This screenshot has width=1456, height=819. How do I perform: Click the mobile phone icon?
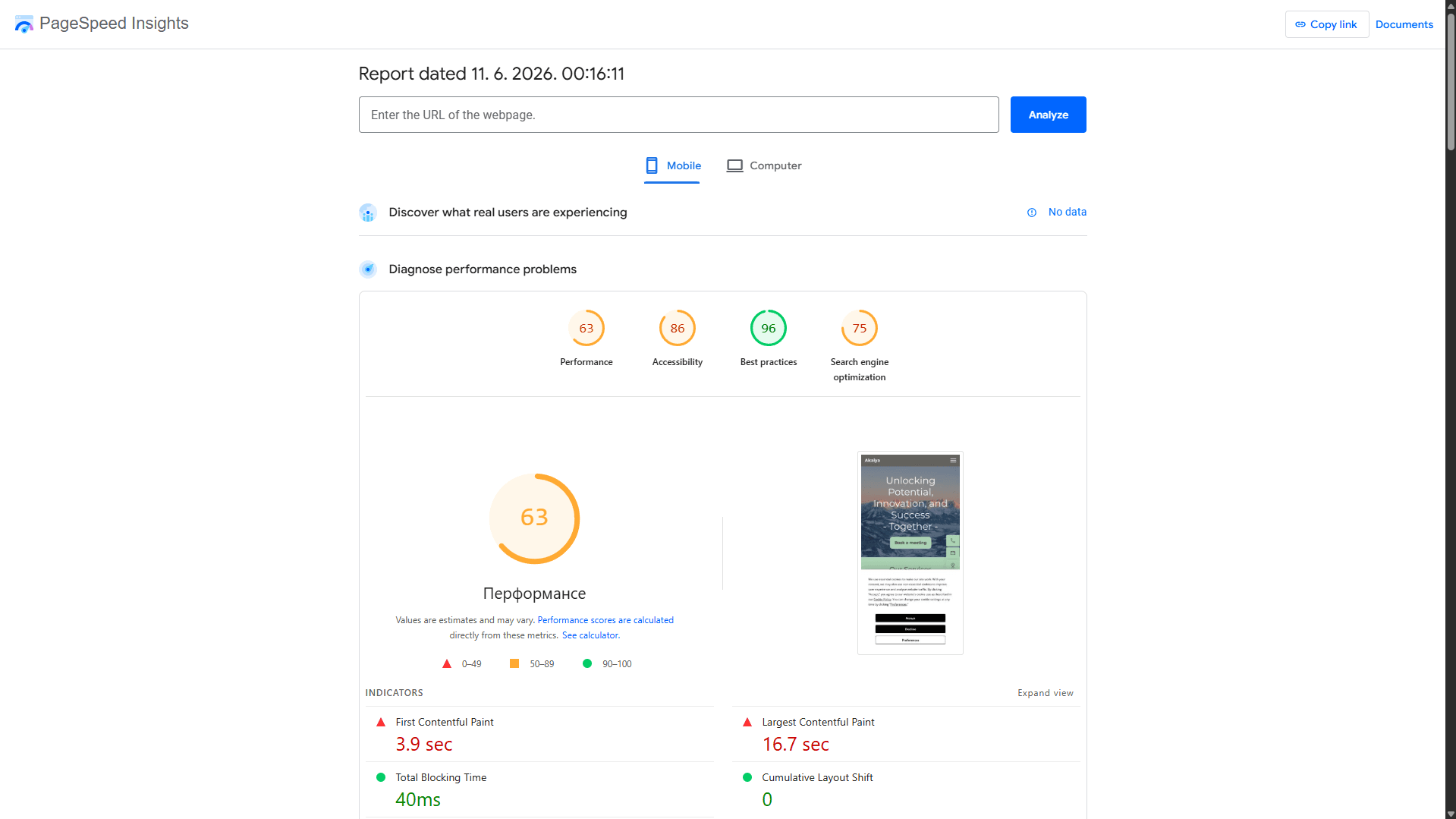(x=652, y=165)
